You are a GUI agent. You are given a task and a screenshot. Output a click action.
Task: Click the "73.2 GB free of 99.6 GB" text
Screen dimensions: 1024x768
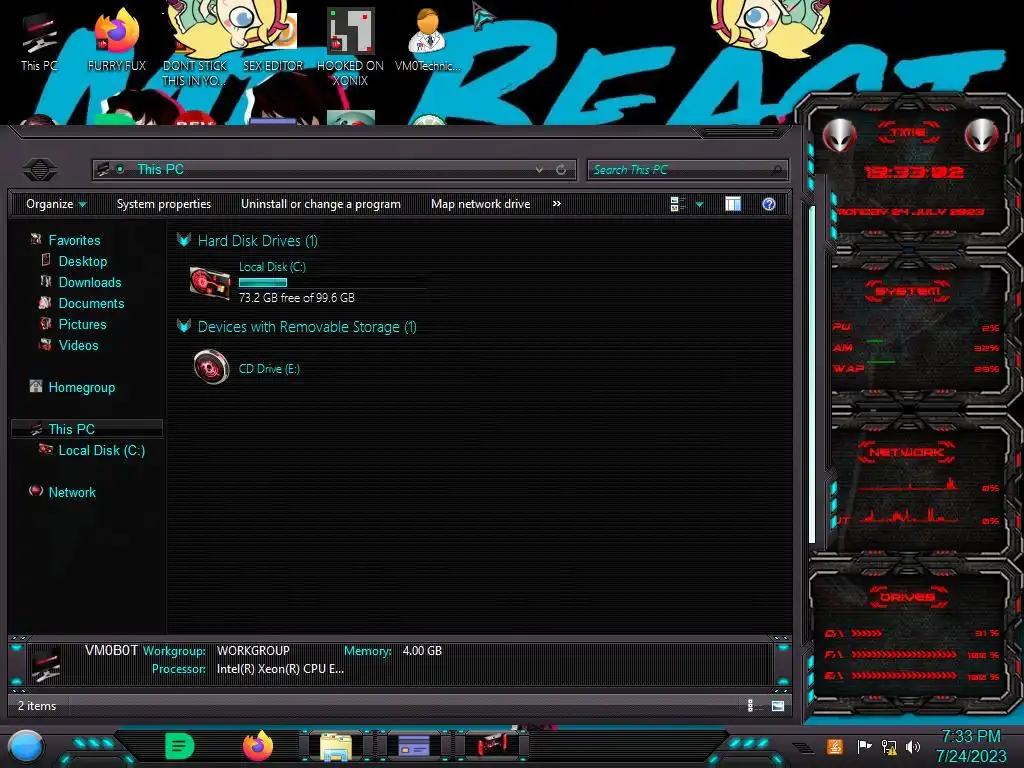296,298
